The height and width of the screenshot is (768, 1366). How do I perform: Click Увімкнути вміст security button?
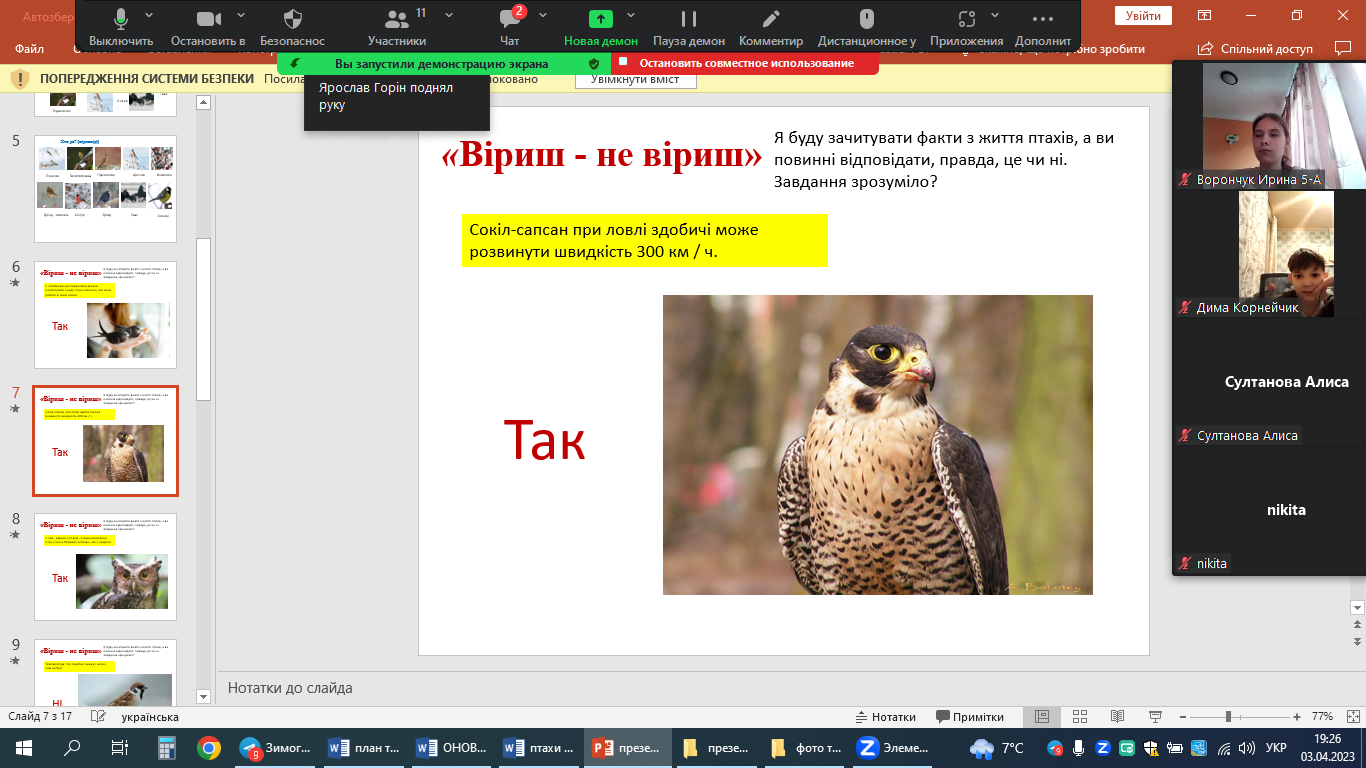coord(635,79)
